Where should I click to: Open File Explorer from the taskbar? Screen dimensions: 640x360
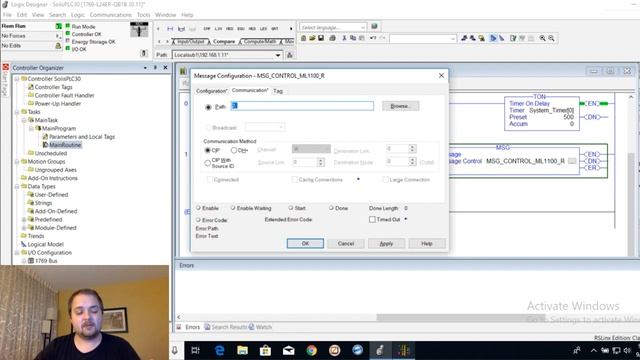(x=242, y=350)
